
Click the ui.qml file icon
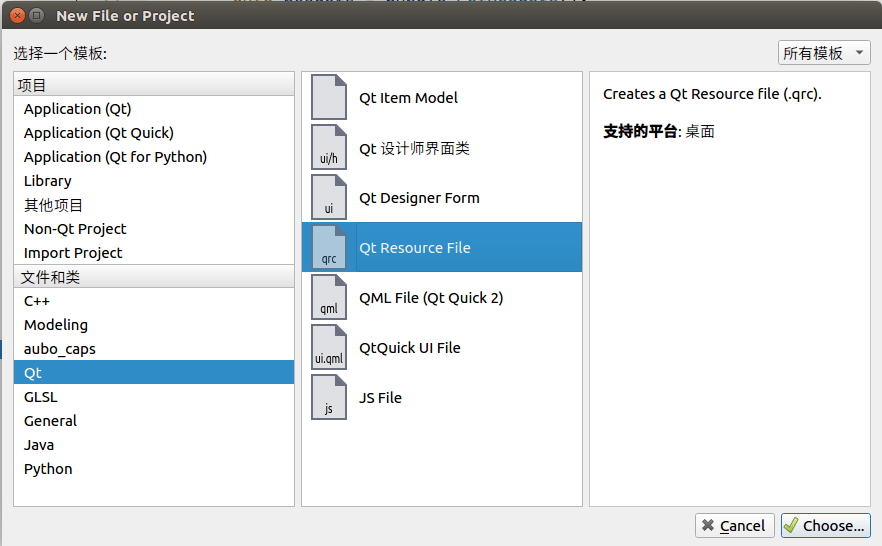pyautogui.click(x=329, y=348)
